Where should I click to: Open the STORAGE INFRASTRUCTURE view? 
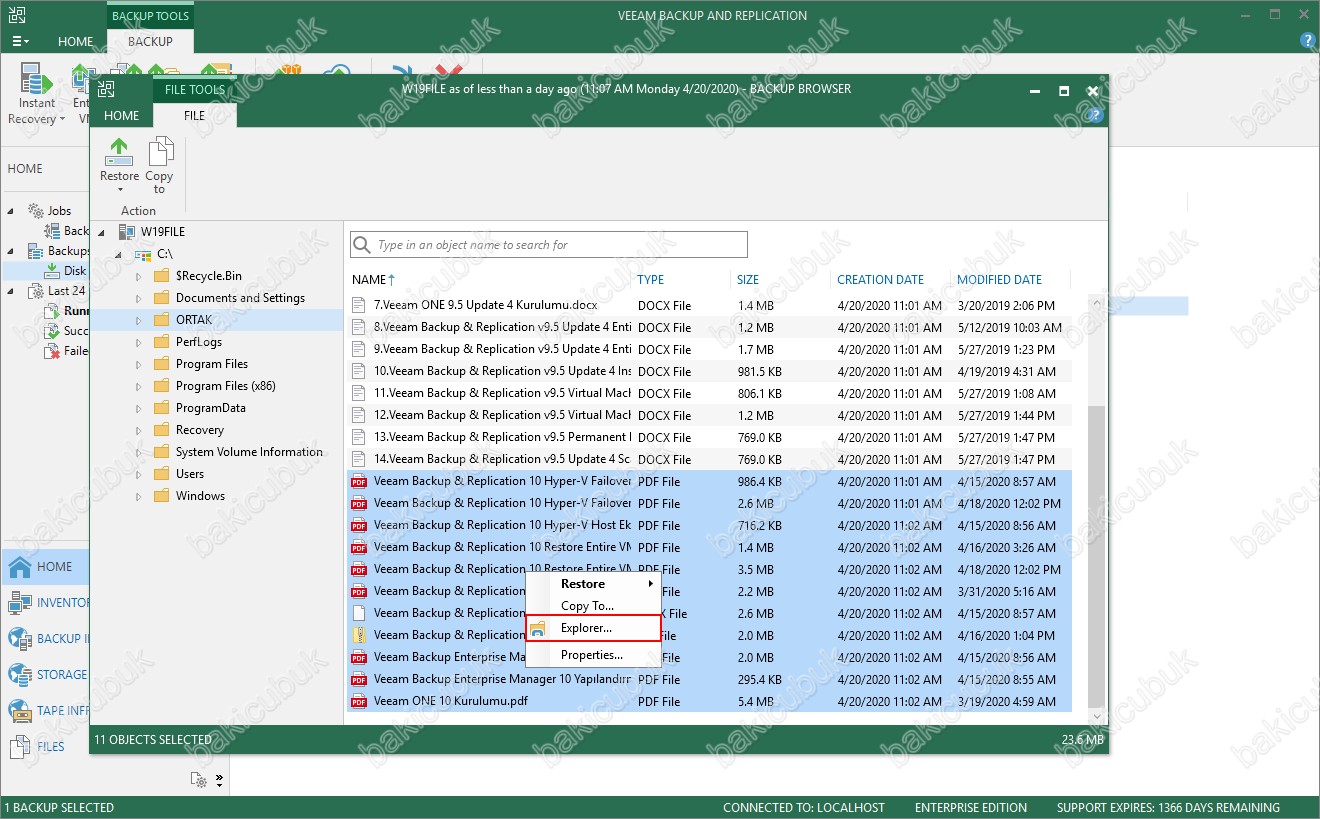[x=48, y=675]
